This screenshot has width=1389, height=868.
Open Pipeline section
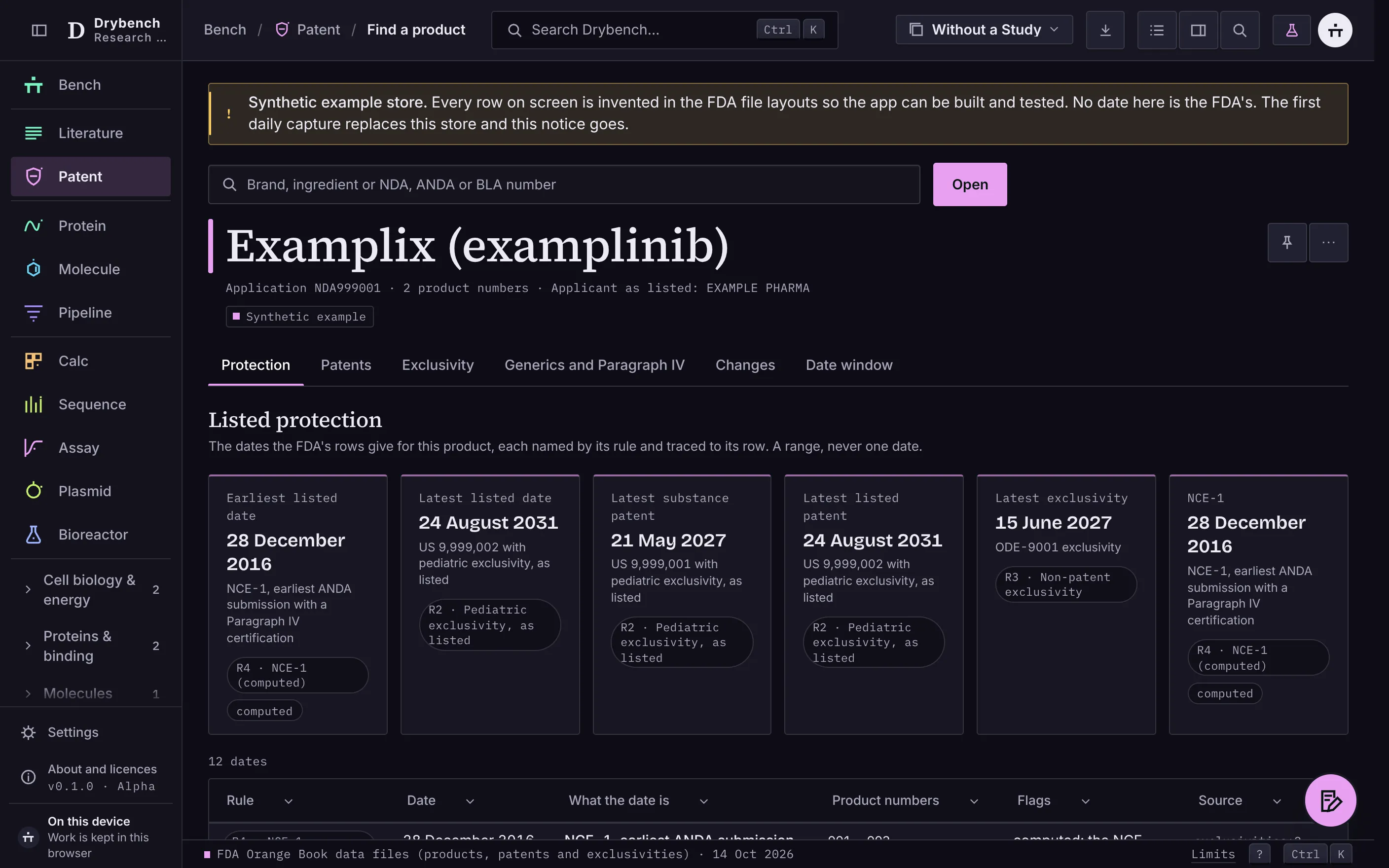click(91, 313)
